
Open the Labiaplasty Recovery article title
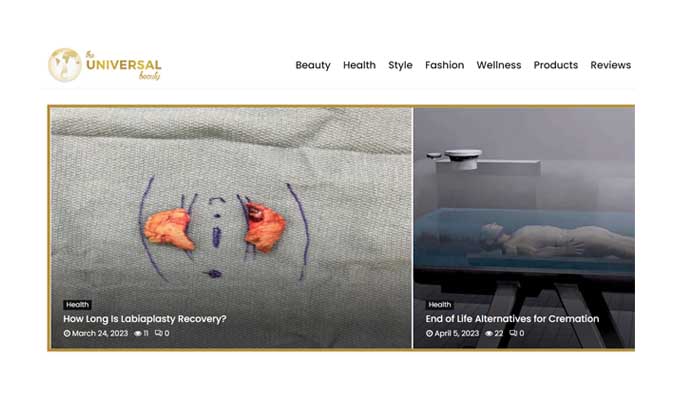[x=145, y=319]
